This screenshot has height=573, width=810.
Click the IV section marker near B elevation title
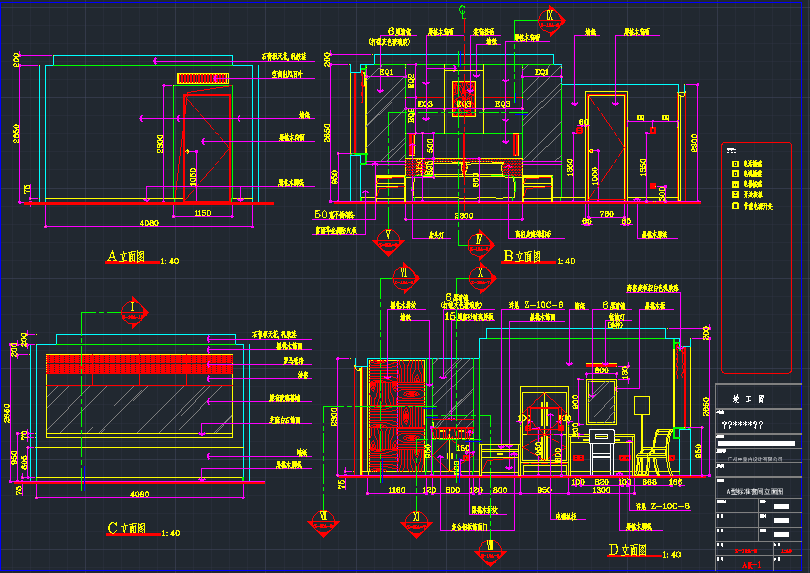(479, 244)
